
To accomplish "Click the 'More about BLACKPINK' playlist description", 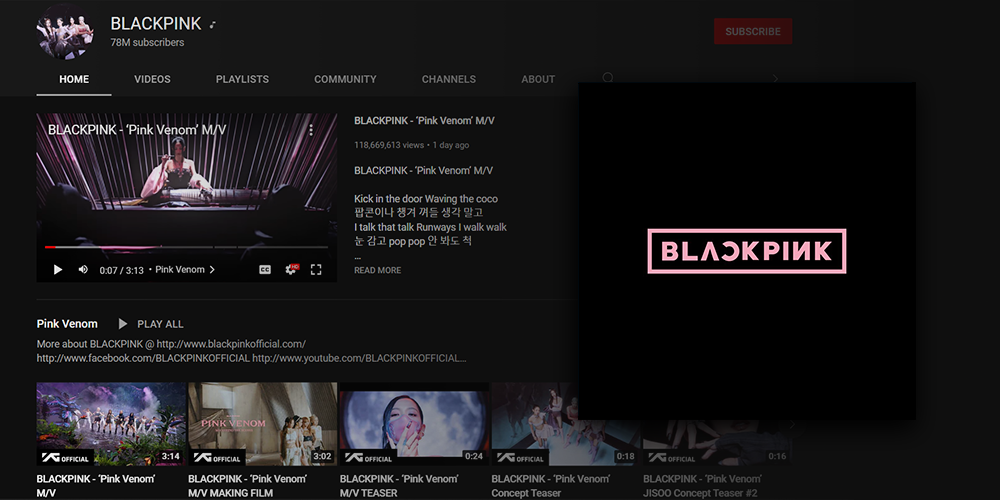I will click(x=251, y=351).
